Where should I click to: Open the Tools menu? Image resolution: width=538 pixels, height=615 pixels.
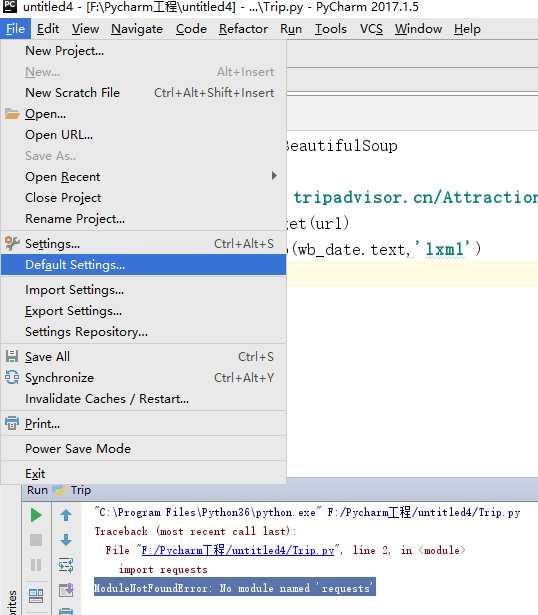pyautogui.click(x=331, y=29)
